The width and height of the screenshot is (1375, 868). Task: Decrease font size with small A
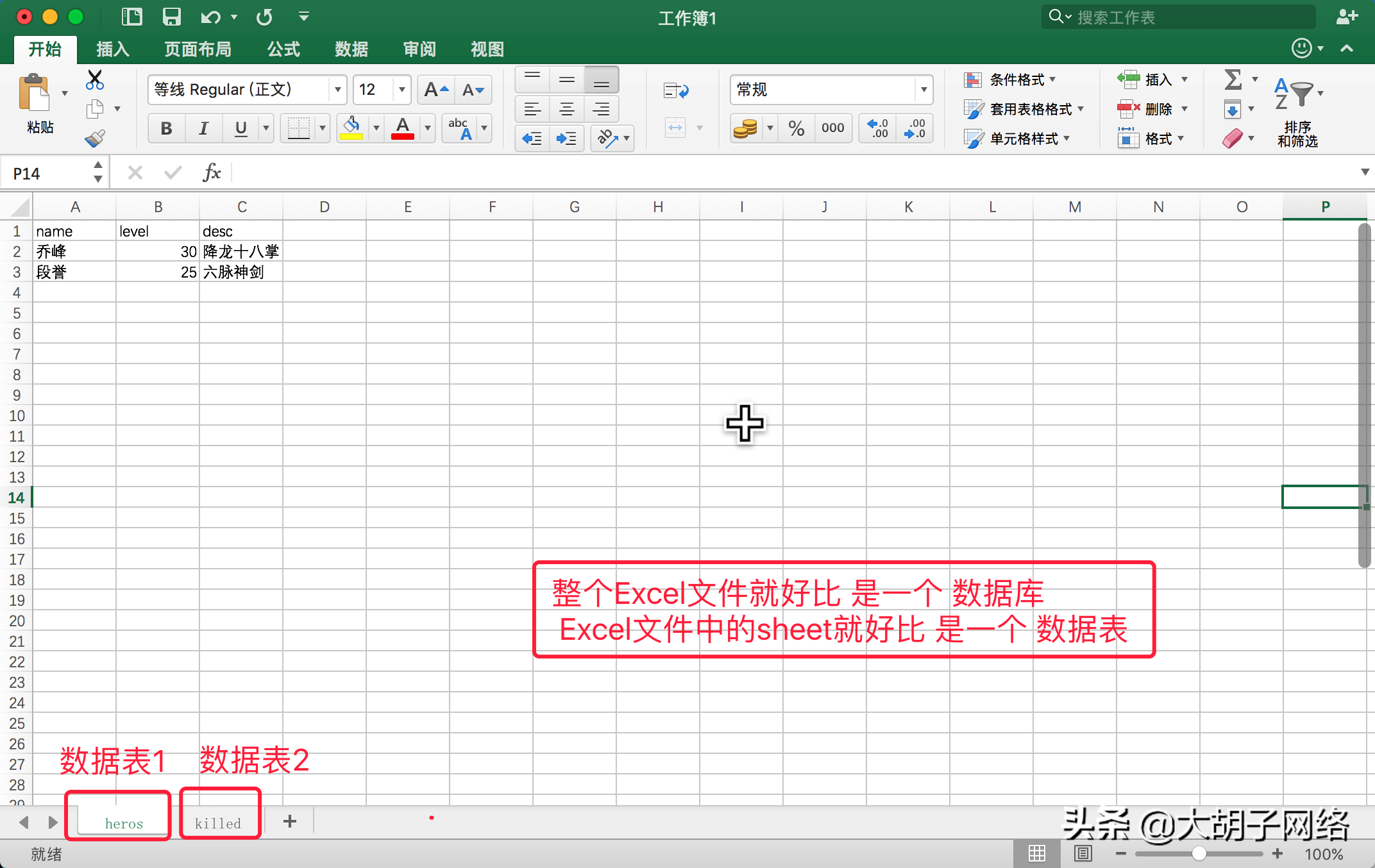point(473,90)
